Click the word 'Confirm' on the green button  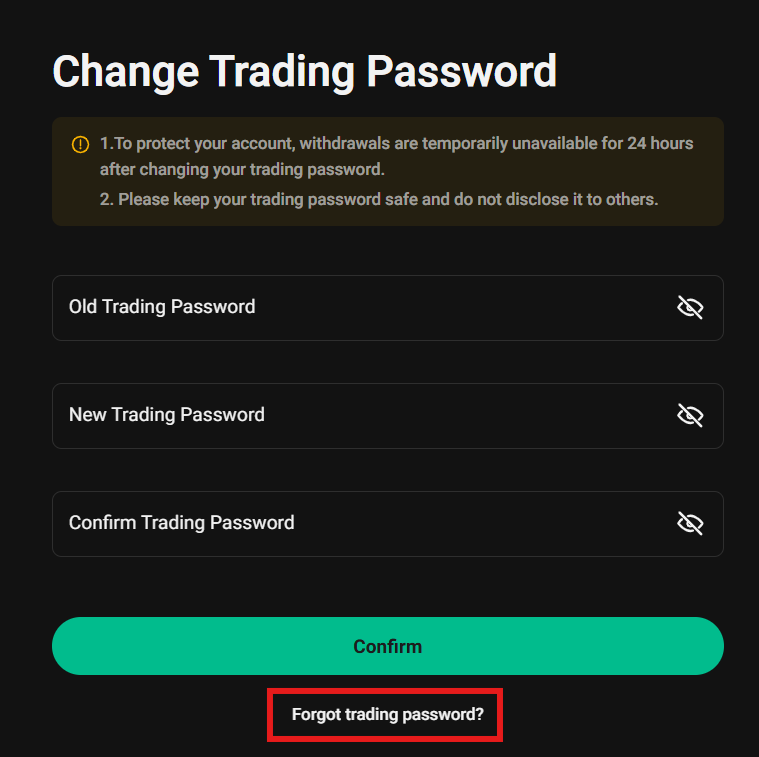[387, 647]
